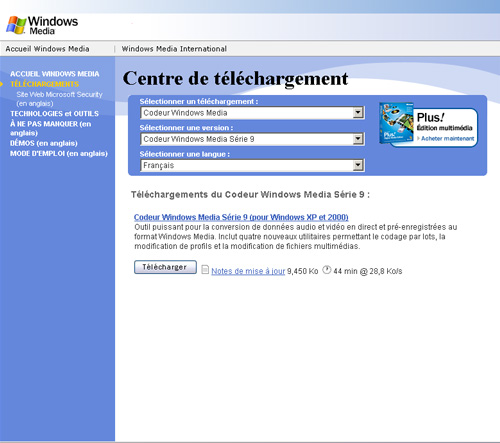This screenshot has height=443, width=500.
Task: Click the 44 min @ 28,8 Ko/s text
Action: point(368,271)
